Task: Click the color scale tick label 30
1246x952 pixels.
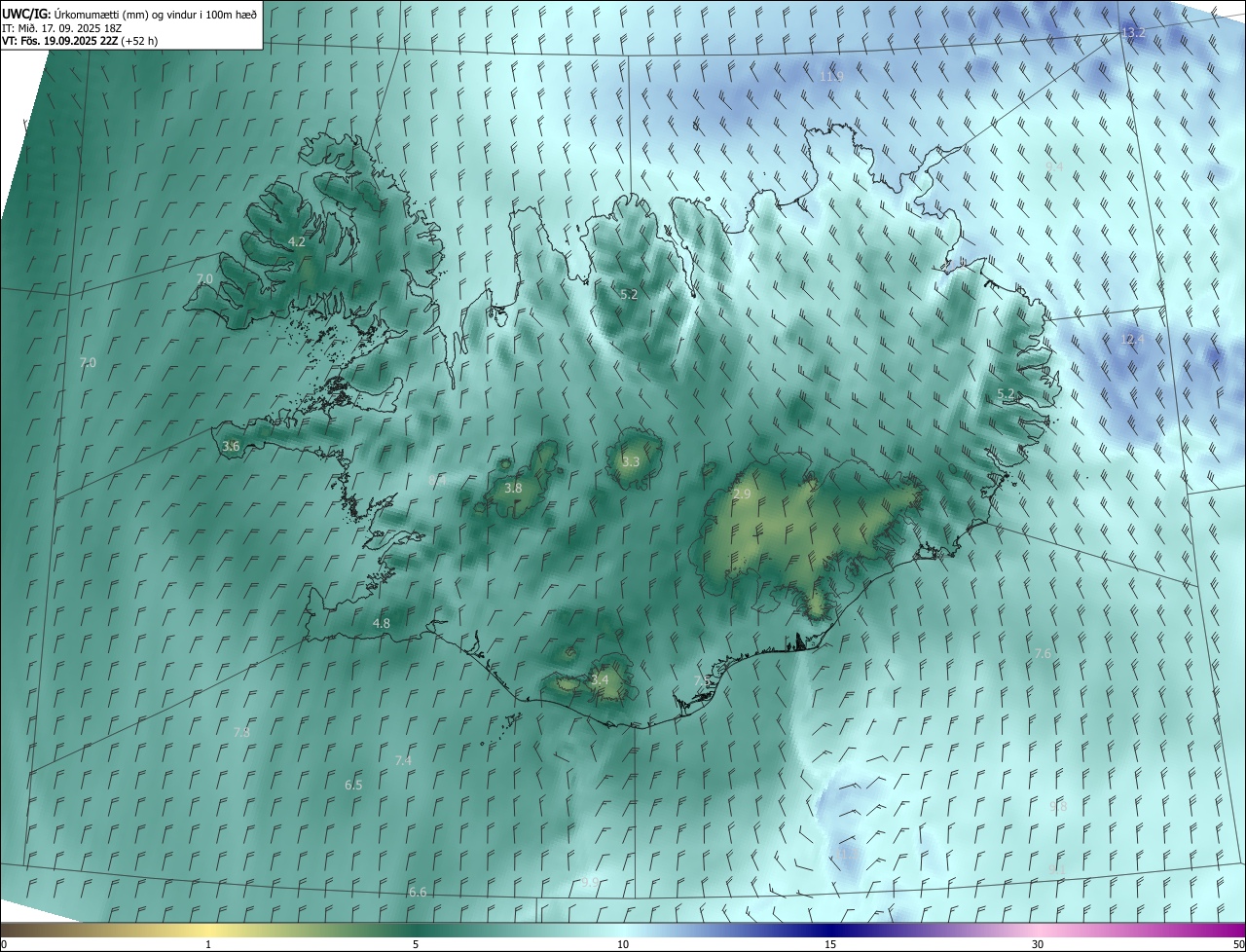Action: pyautogui.click(x=1038, y=944)
